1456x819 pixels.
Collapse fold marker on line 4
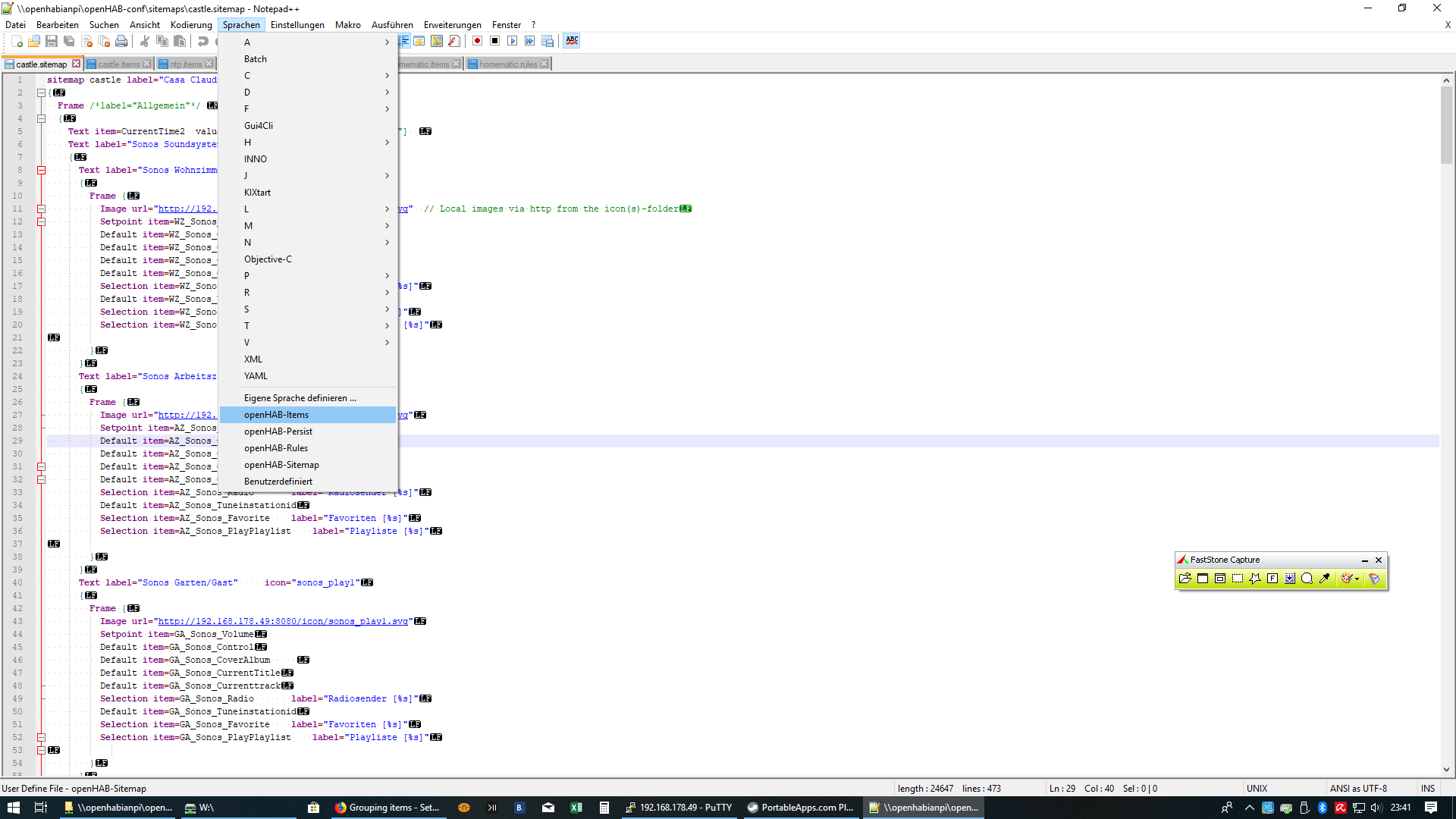pos(42,118)
